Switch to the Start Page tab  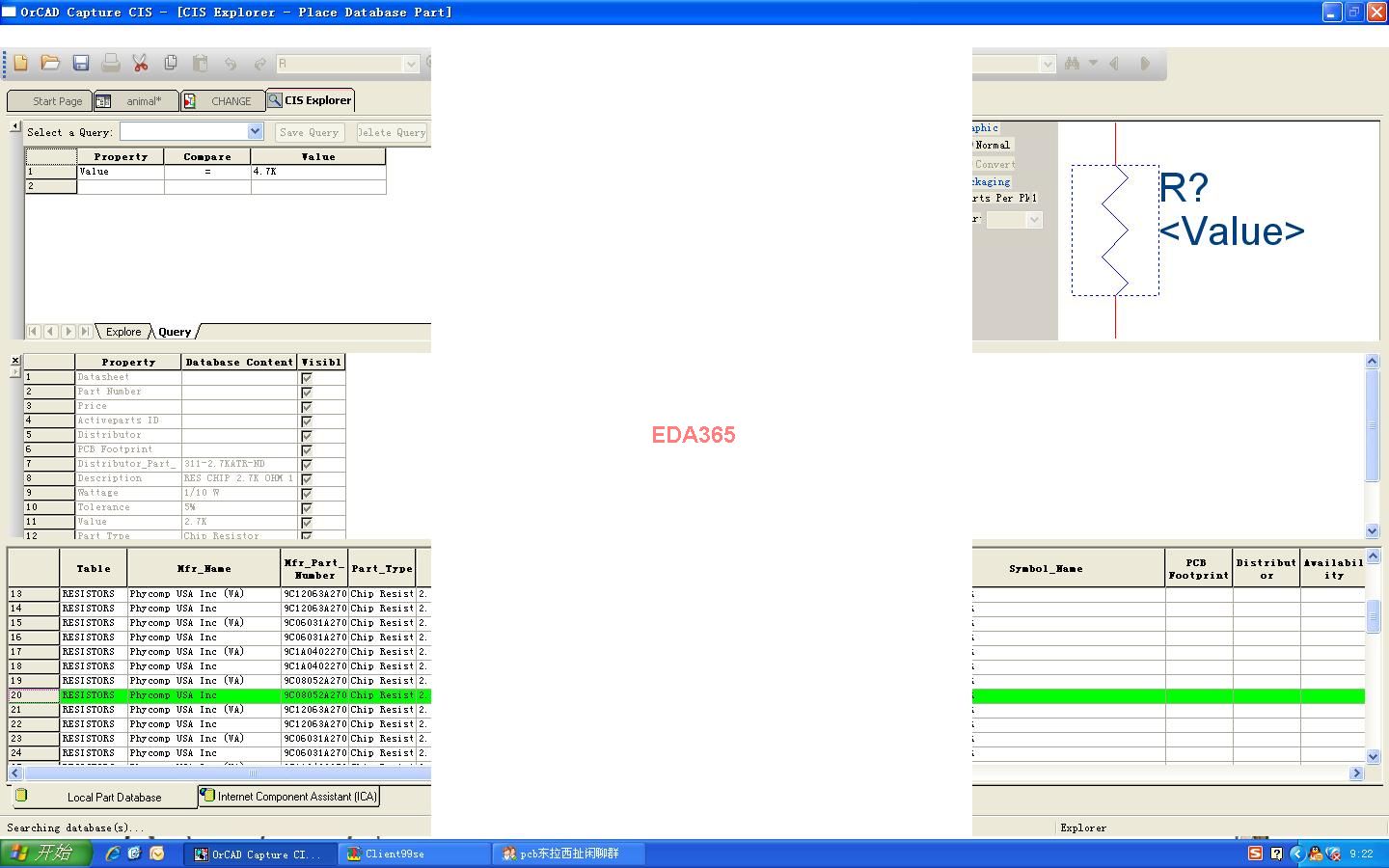point(50,101)
